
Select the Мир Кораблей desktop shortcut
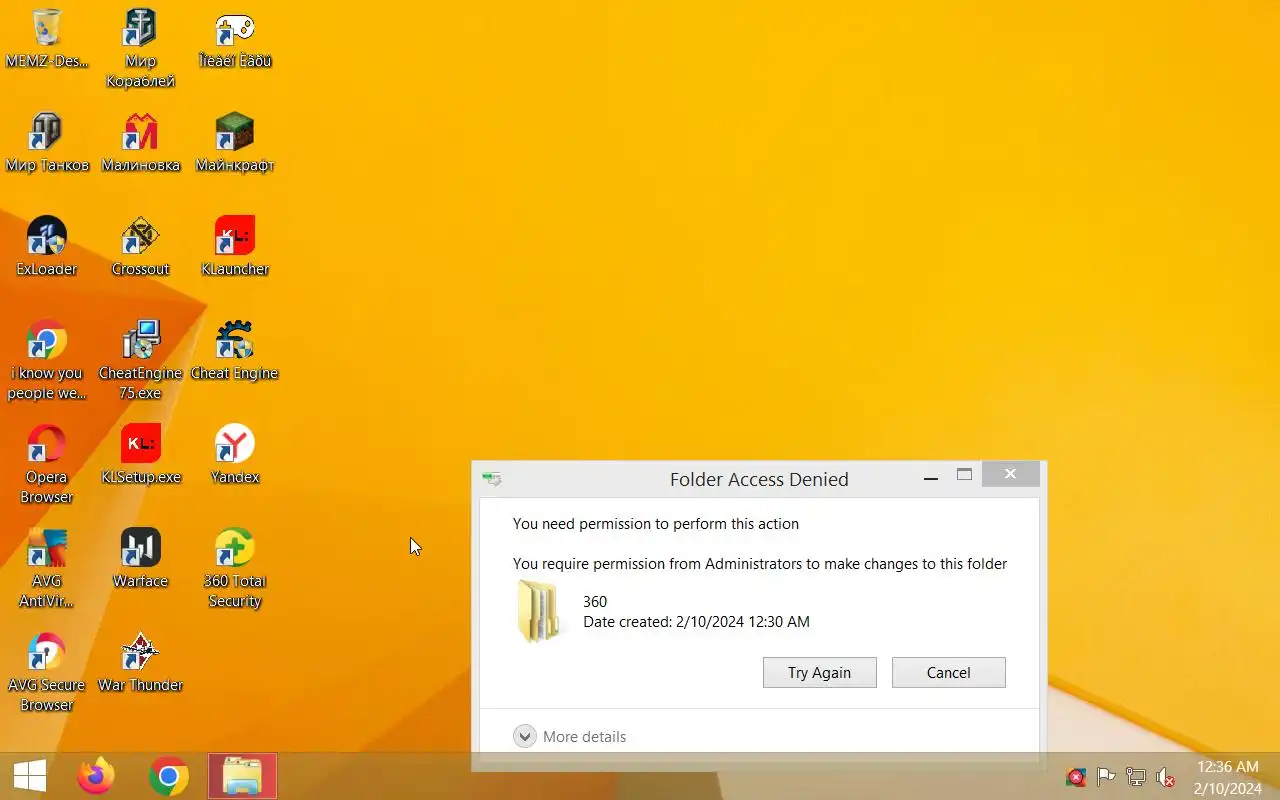tap(140, 49)
